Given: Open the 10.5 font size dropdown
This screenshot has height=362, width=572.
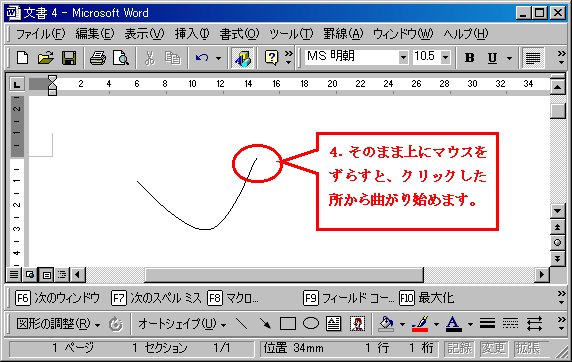Looking at the screenshot, I should pos(445,58).
